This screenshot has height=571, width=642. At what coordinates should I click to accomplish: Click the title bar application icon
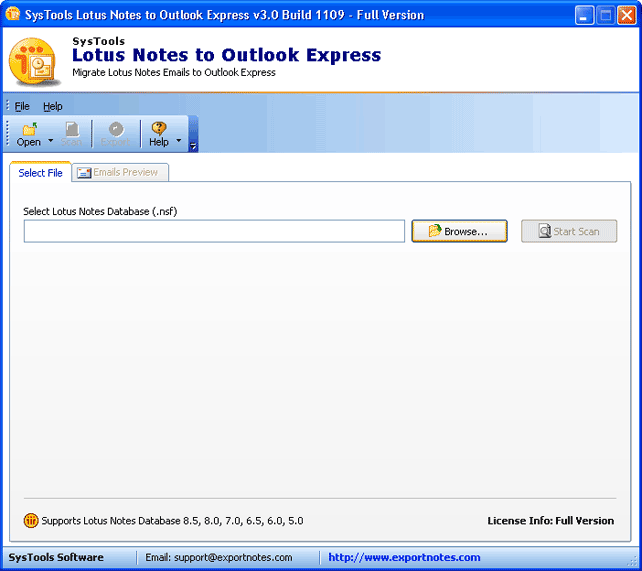coord(13,14)
